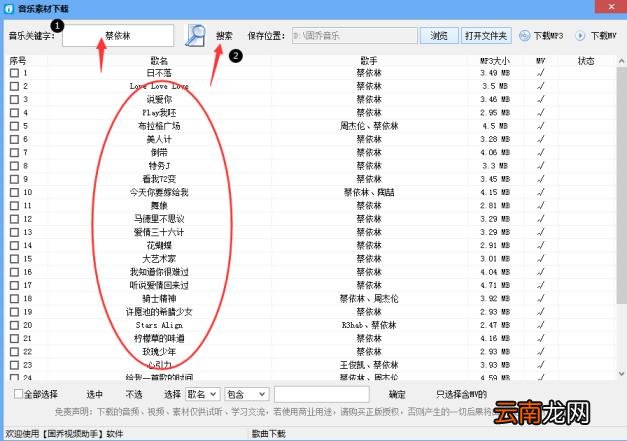Viewport: 627px width, 441px height.
Task: Check row 22 玫瑰少年 checkbox
Action: pyautogui.click(x=14, y=351)
